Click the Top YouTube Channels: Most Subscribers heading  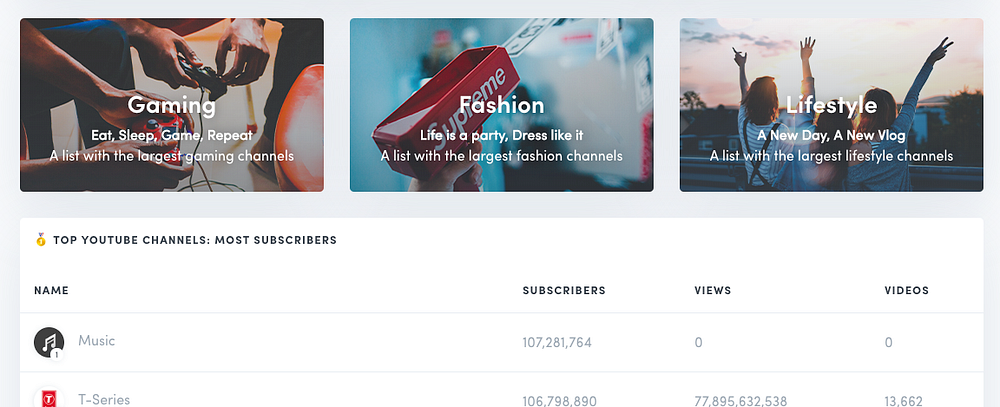195,240
